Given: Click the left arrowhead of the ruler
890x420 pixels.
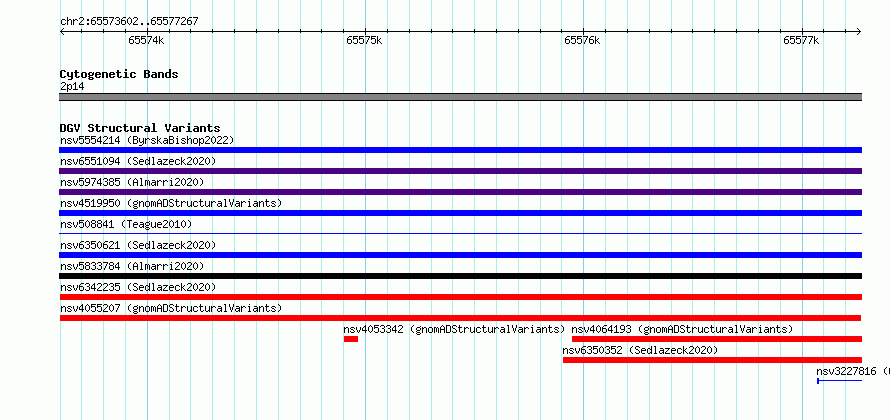Looking at the screenshot, I should [x=62, y=31].
